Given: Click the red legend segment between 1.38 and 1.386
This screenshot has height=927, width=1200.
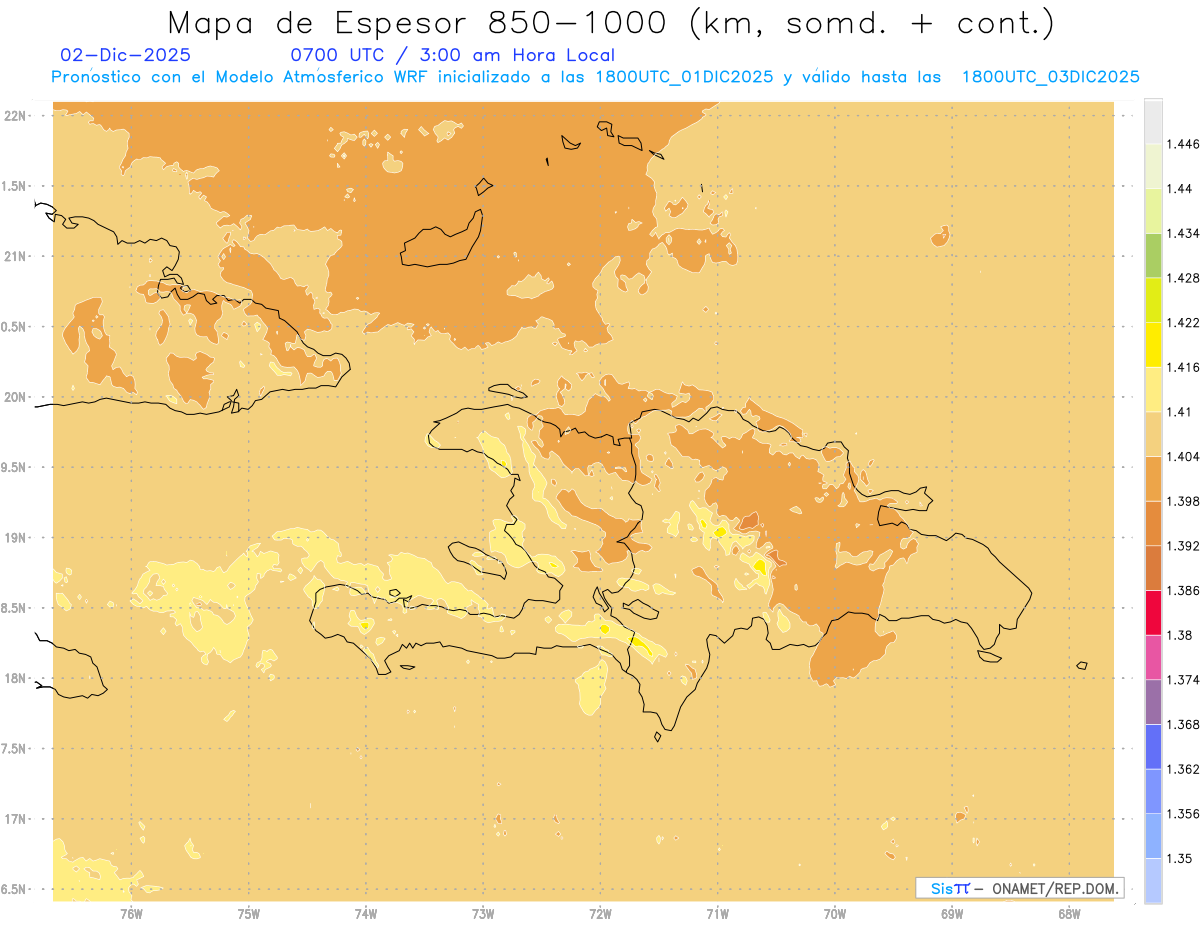Looking at the screenshot, I should (1153, 612).
